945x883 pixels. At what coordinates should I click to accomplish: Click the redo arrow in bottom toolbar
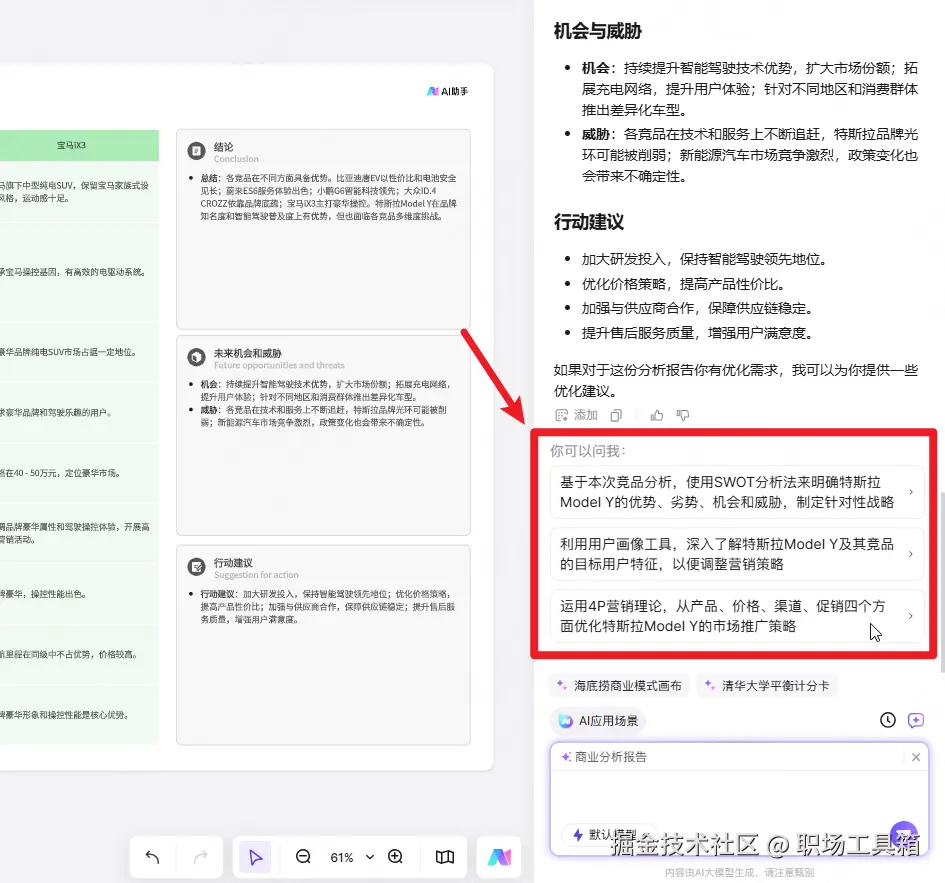click(x=200, y=856)
